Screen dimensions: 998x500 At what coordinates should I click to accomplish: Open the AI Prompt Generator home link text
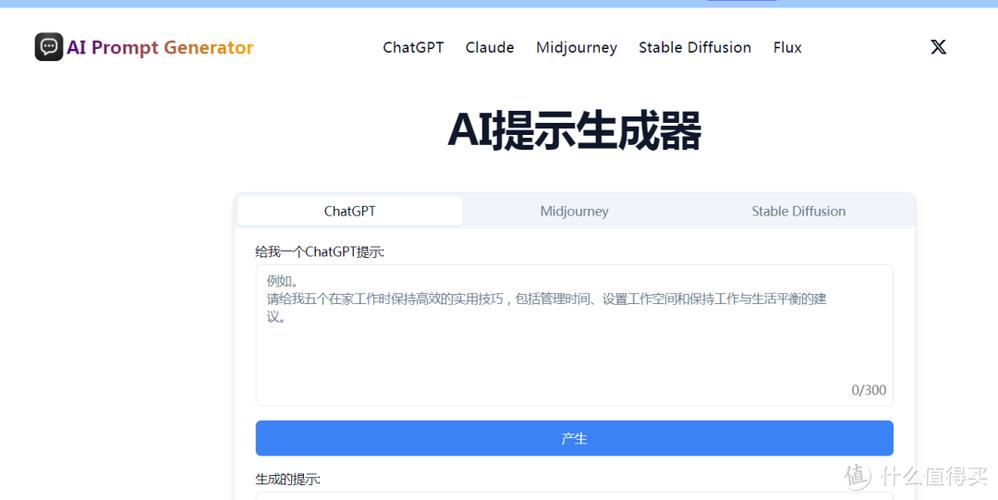(160, 48)
